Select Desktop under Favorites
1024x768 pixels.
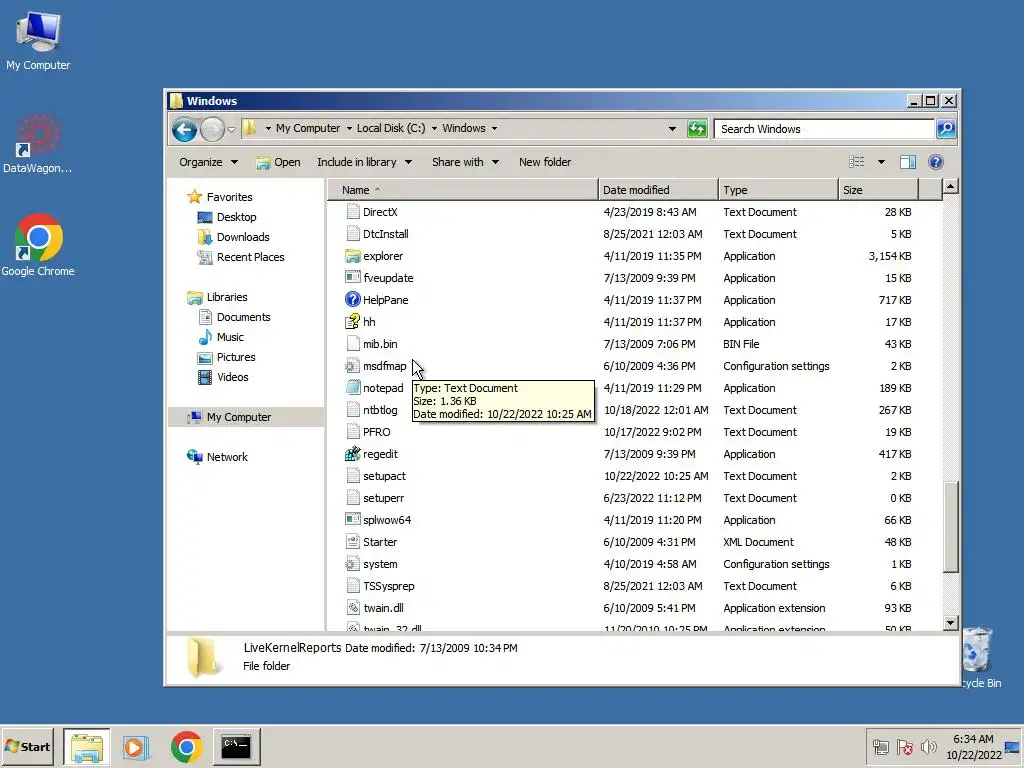[x=236, y=217]
